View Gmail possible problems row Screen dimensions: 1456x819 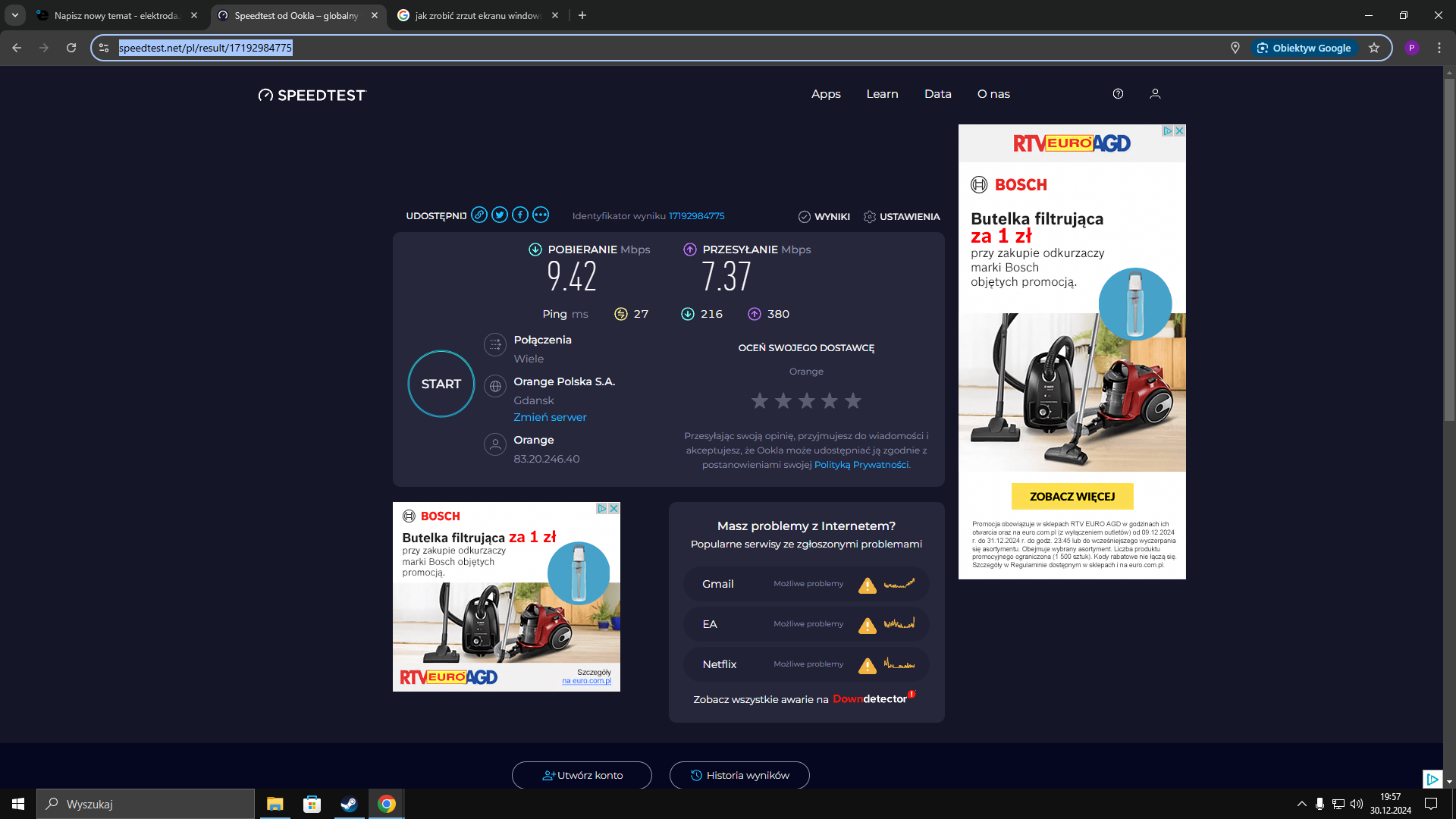[806, 584]
